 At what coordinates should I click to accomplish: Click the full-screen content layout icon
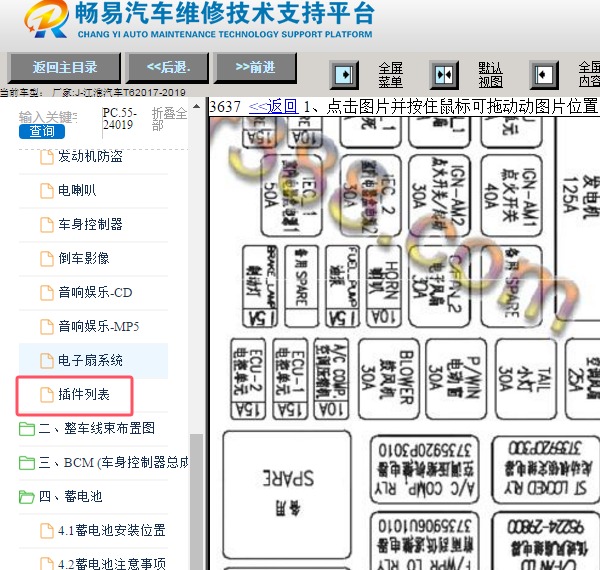pos(544,75)
